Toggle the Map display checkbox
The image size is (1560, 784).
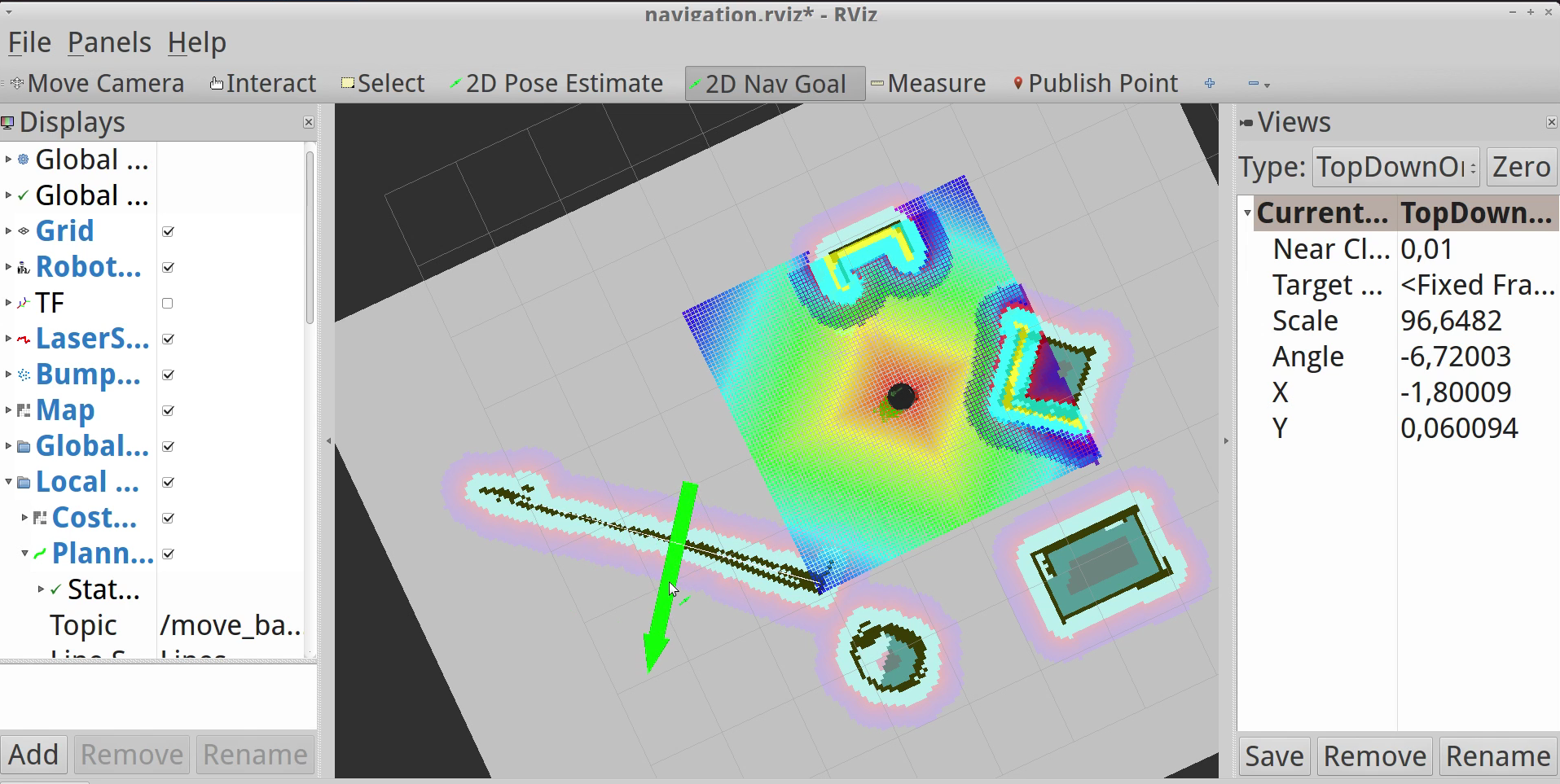pyautogui.click(x=168, y=411)
